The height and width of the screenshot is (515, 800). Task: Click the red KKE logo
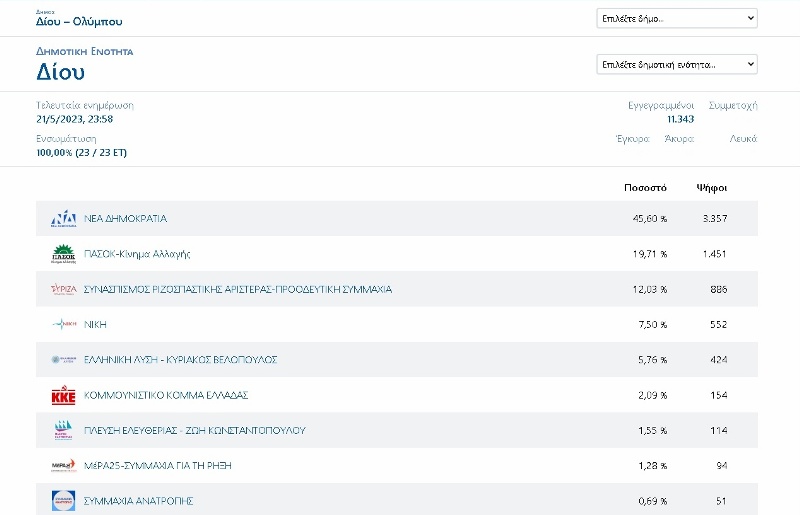pos(64,396)
